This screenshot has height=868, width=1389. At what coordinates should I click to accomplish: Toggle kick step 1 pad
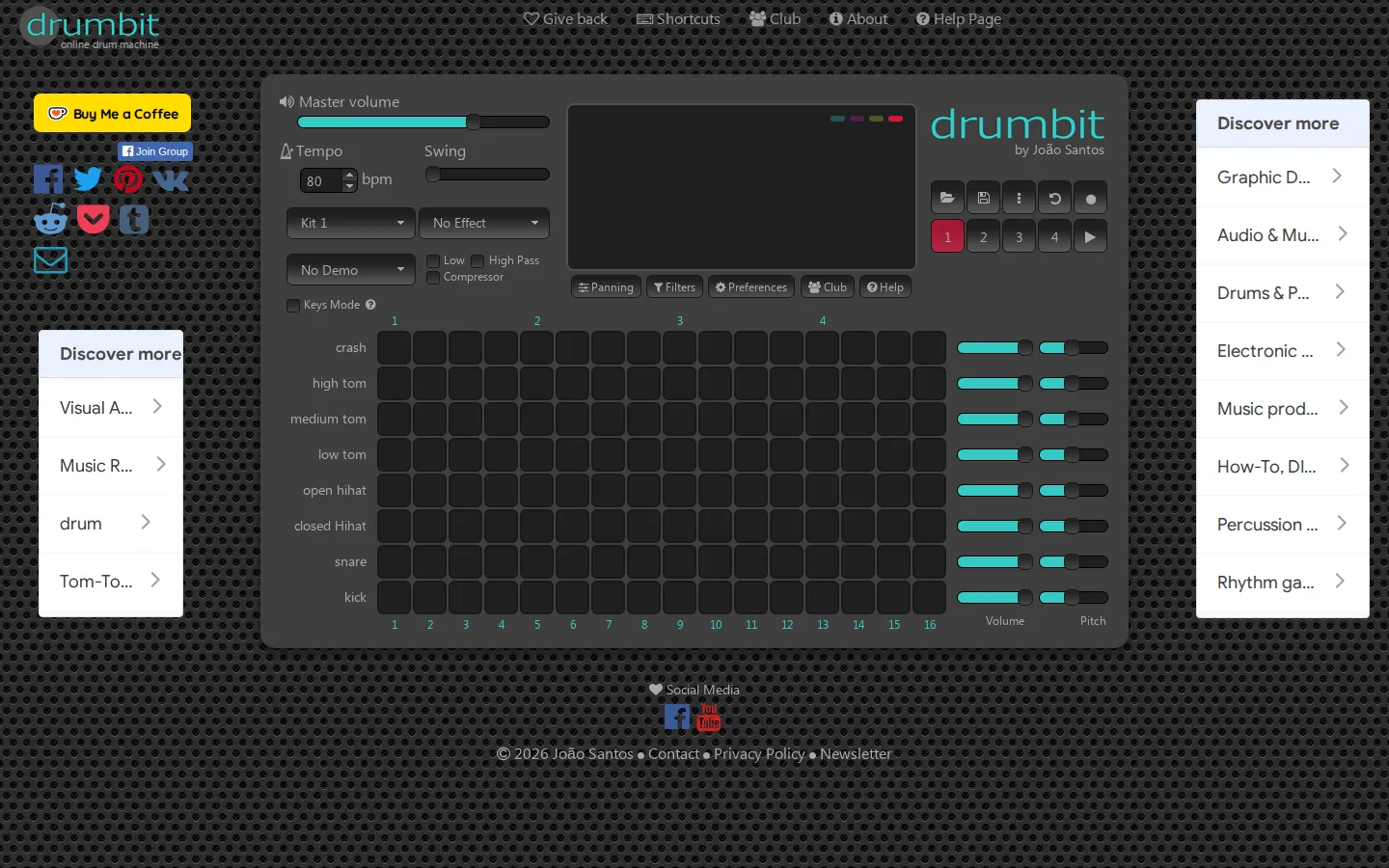pos(394,597)
